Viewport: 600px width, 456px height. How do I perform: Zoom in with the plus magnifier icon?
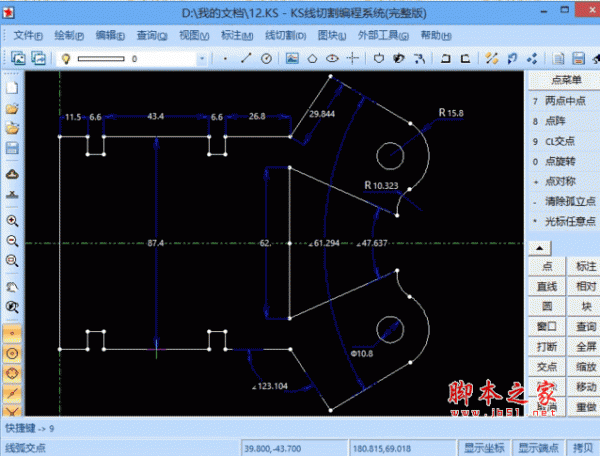13,220
